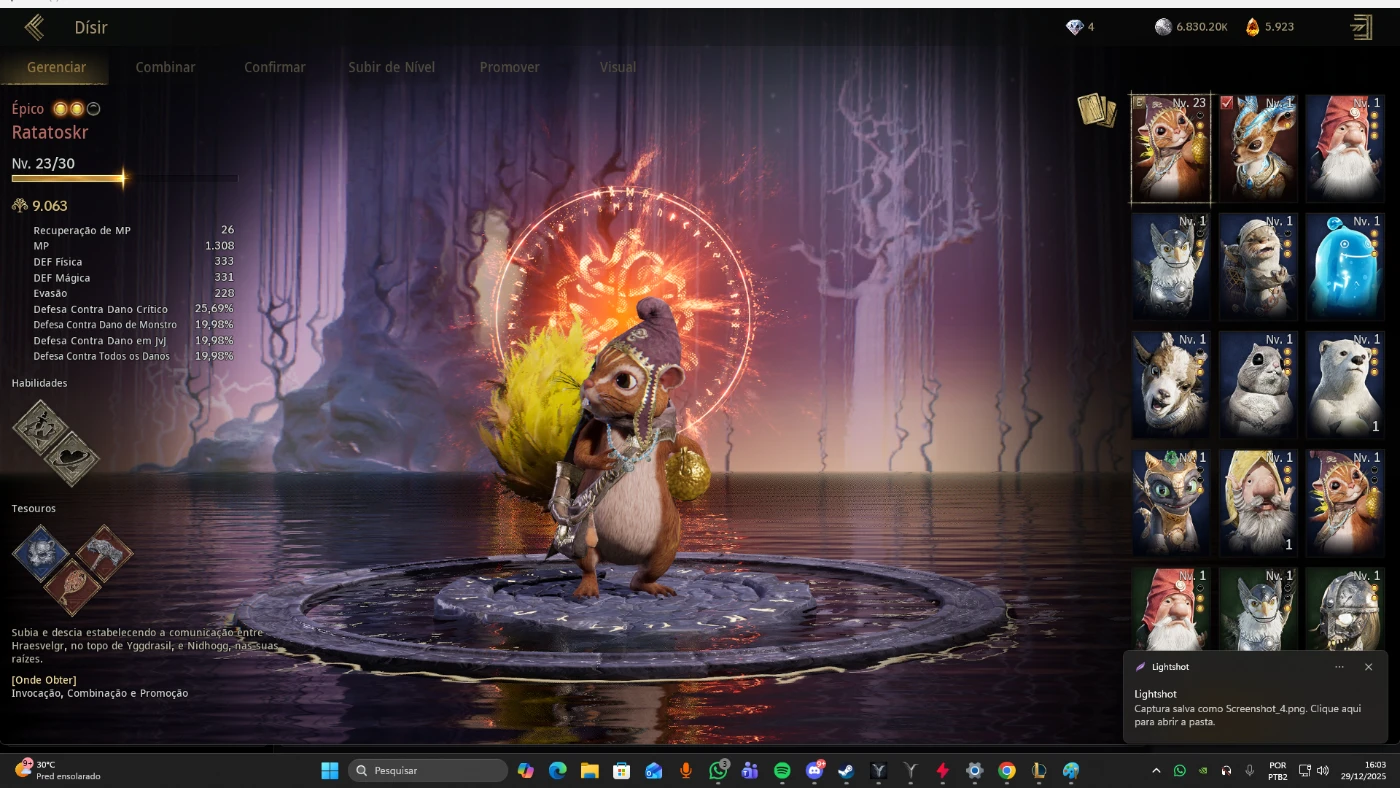Viewport: 1400px width, 788px height.
Task: Select the hammer treasure icon
Action: (x=104, y=551)
